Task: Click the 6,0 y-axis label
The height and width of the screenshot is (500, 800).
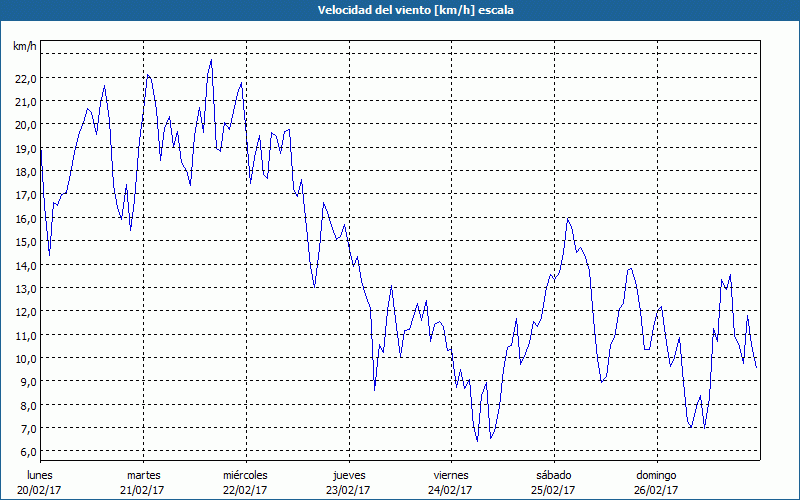Action: tap(25, 452)
